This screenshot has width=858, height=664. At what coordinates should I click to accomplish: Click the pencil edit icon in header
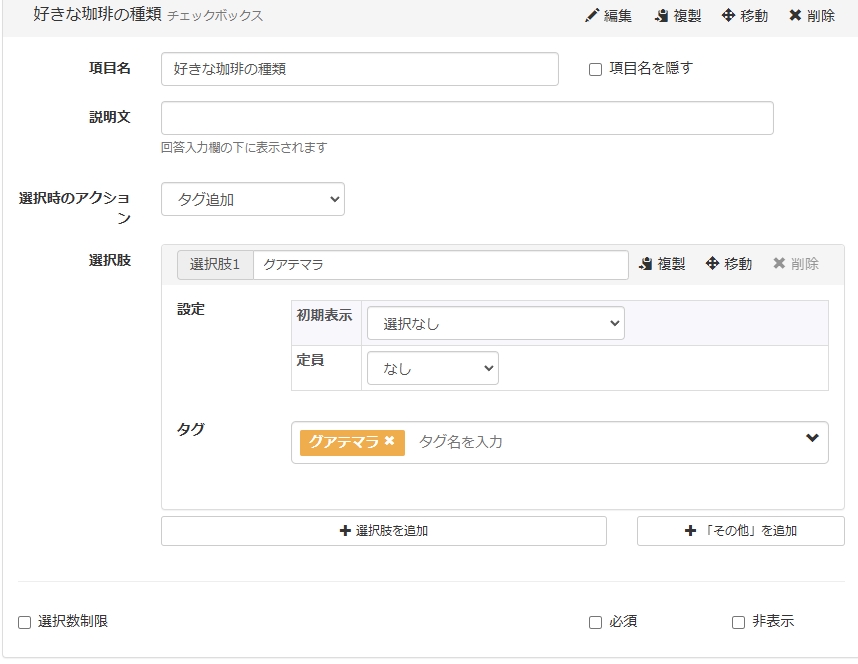(x=592, y=16)
